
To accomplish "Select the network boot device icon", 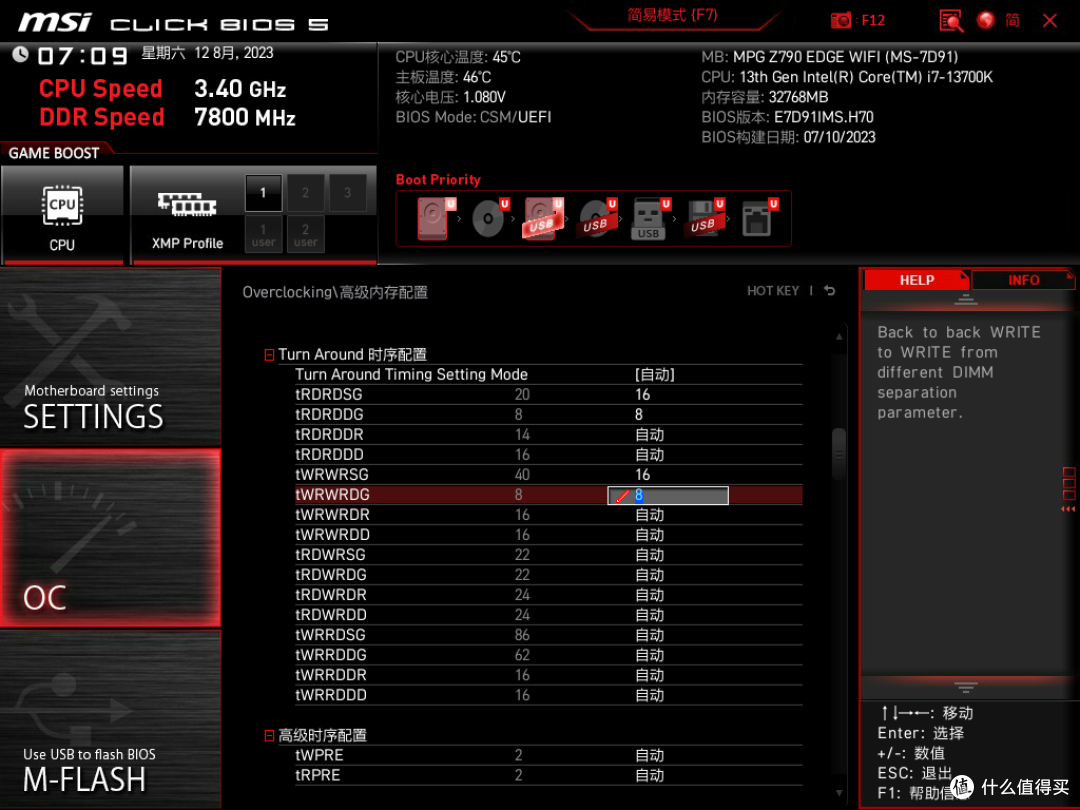I will click(x=759, y=218).
